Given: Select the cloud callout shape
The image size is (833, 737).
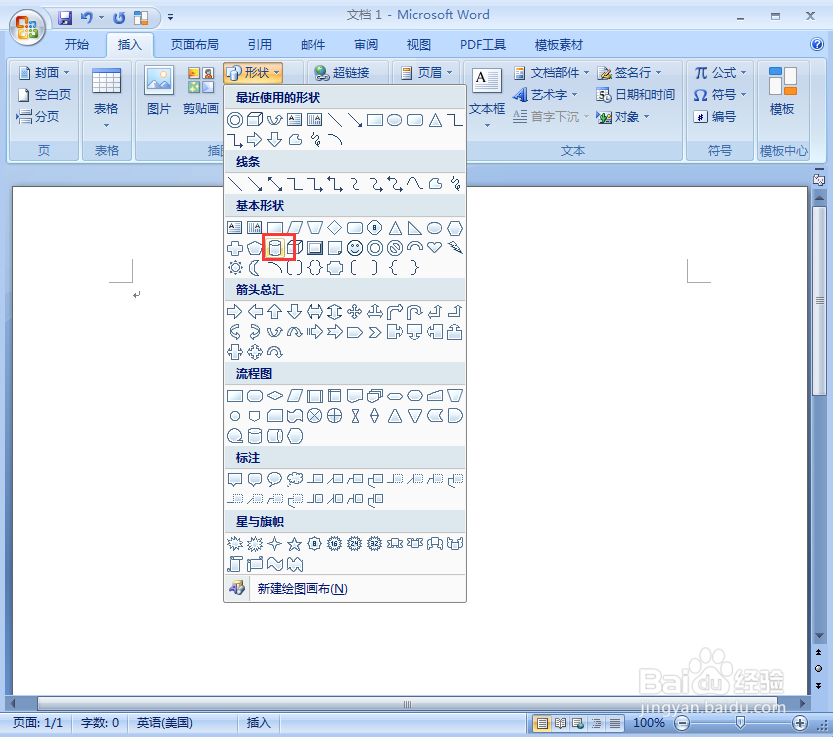Looking at the screenshot, I should pos(295,479).
